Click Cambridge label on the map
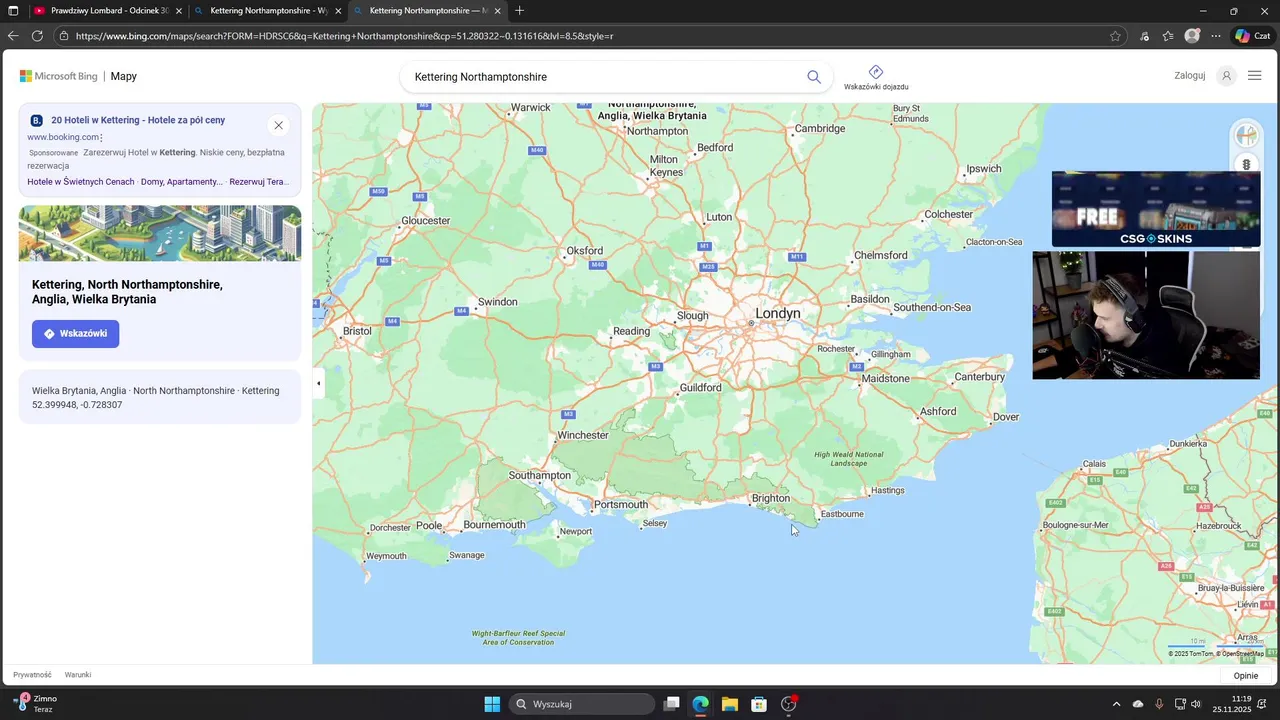This screenshot has height=720, width=1280. tap(820, 129)
